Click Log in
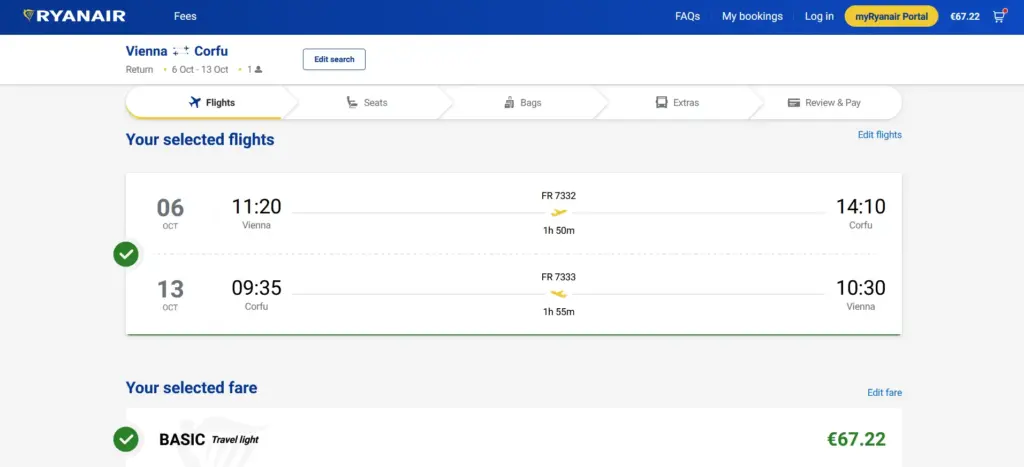 click(819, 16)
